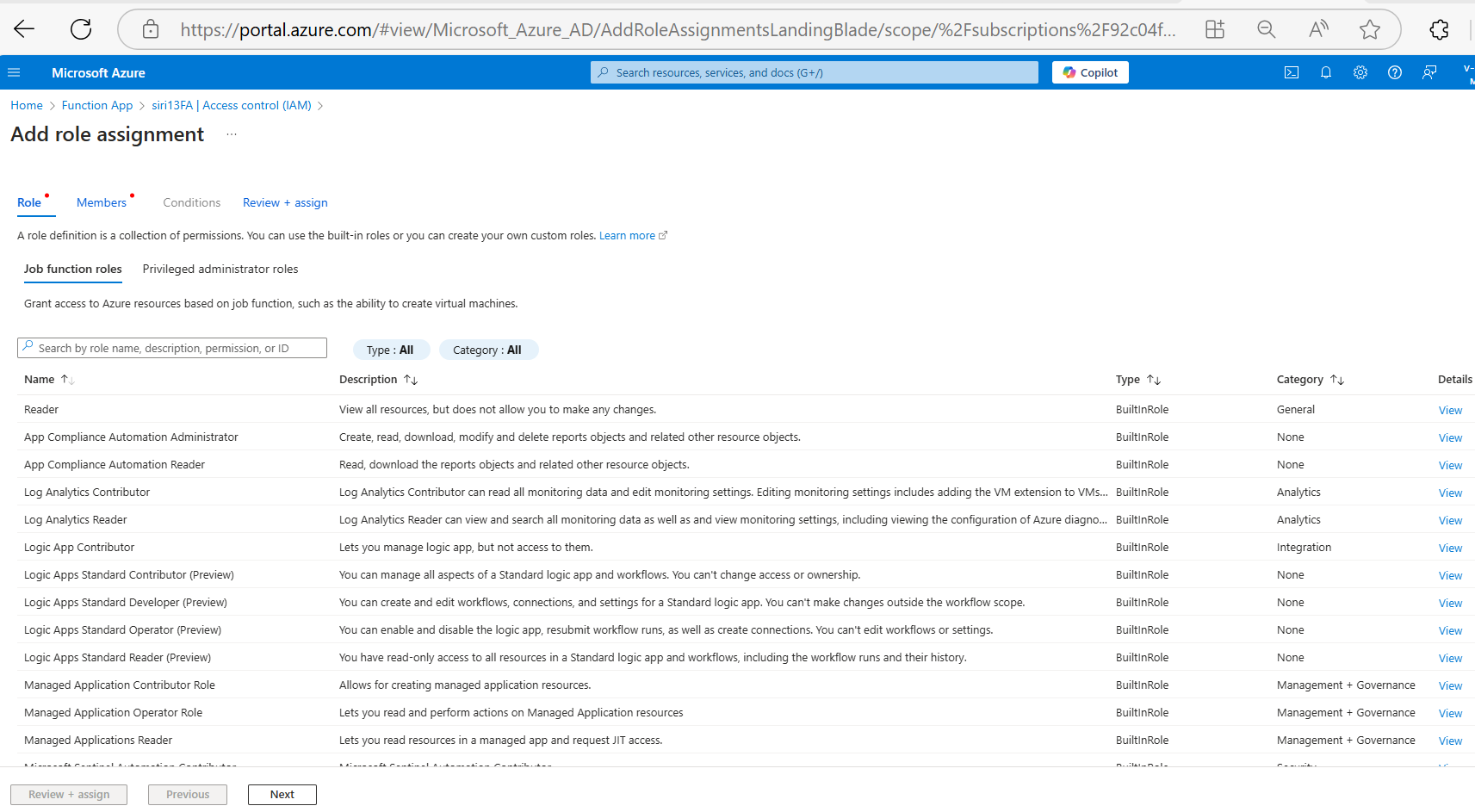The width and height of the screenshot is (1475, 812).
Task: Add this page to favorites star
Action: coord(1369,29)
